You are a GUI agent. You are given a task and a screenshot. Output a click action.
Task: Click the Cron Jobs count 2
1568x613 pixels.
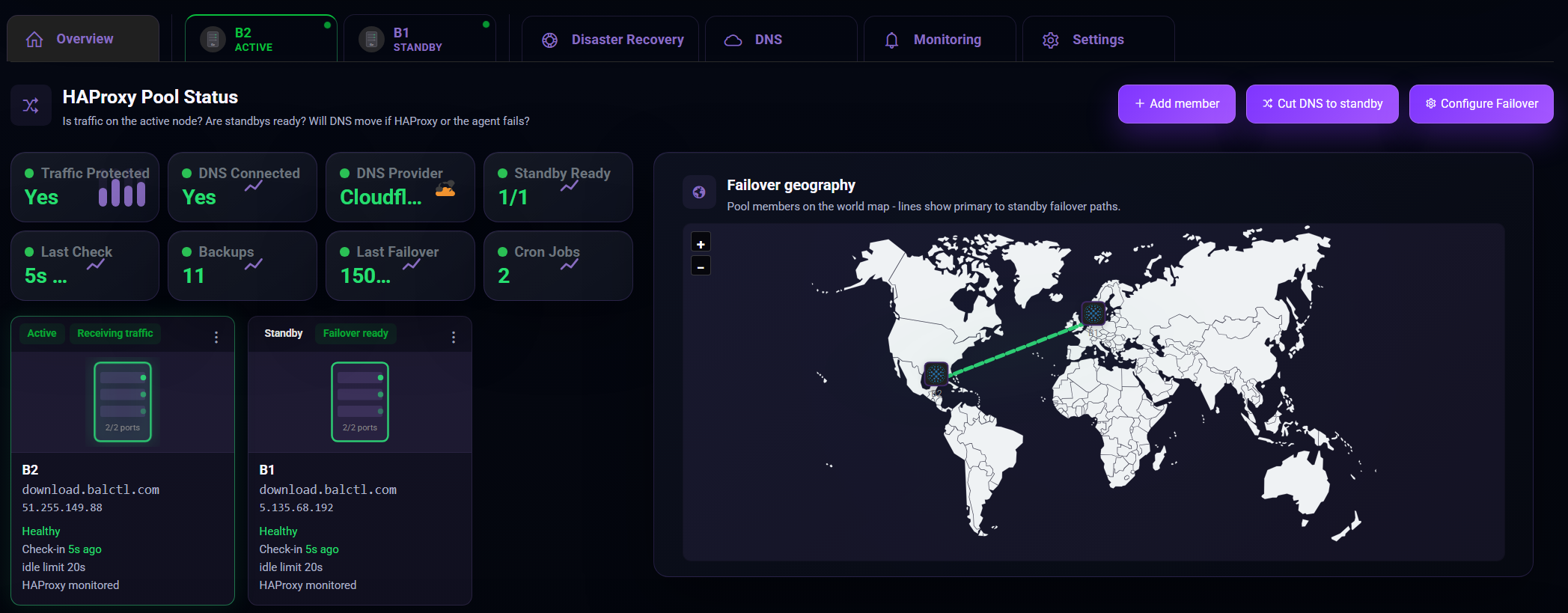click(x=504, y=276)
